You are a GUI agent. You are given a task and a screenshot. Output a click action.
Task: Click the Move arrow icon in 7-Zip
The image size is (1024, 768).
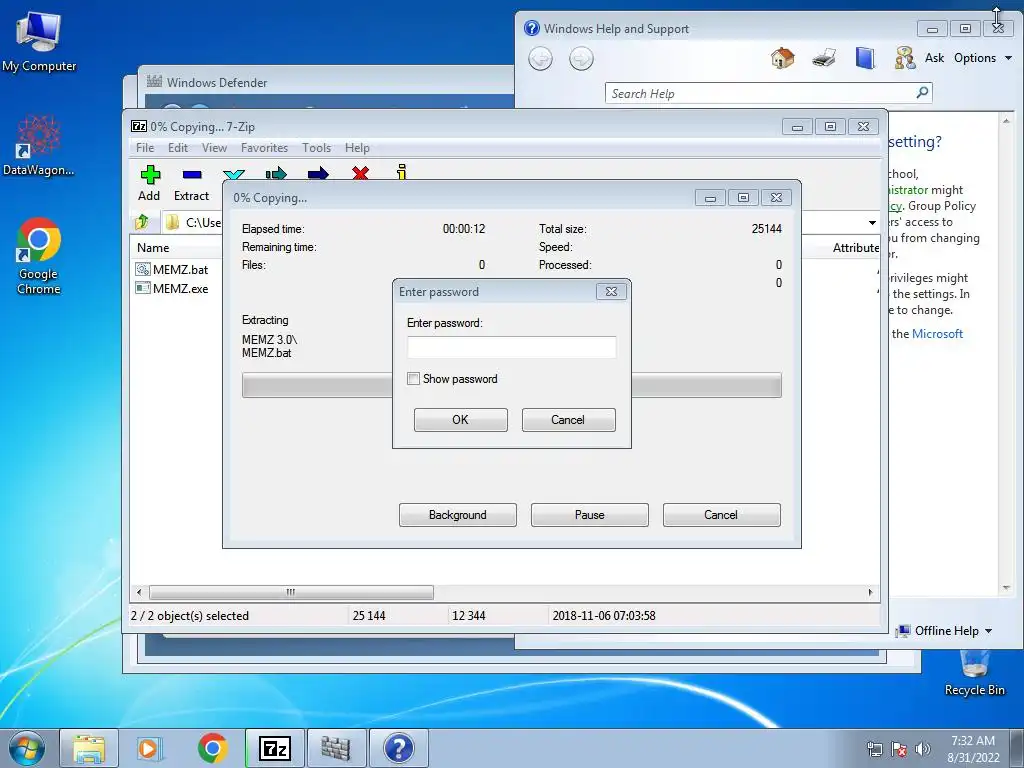pos(318,174)
